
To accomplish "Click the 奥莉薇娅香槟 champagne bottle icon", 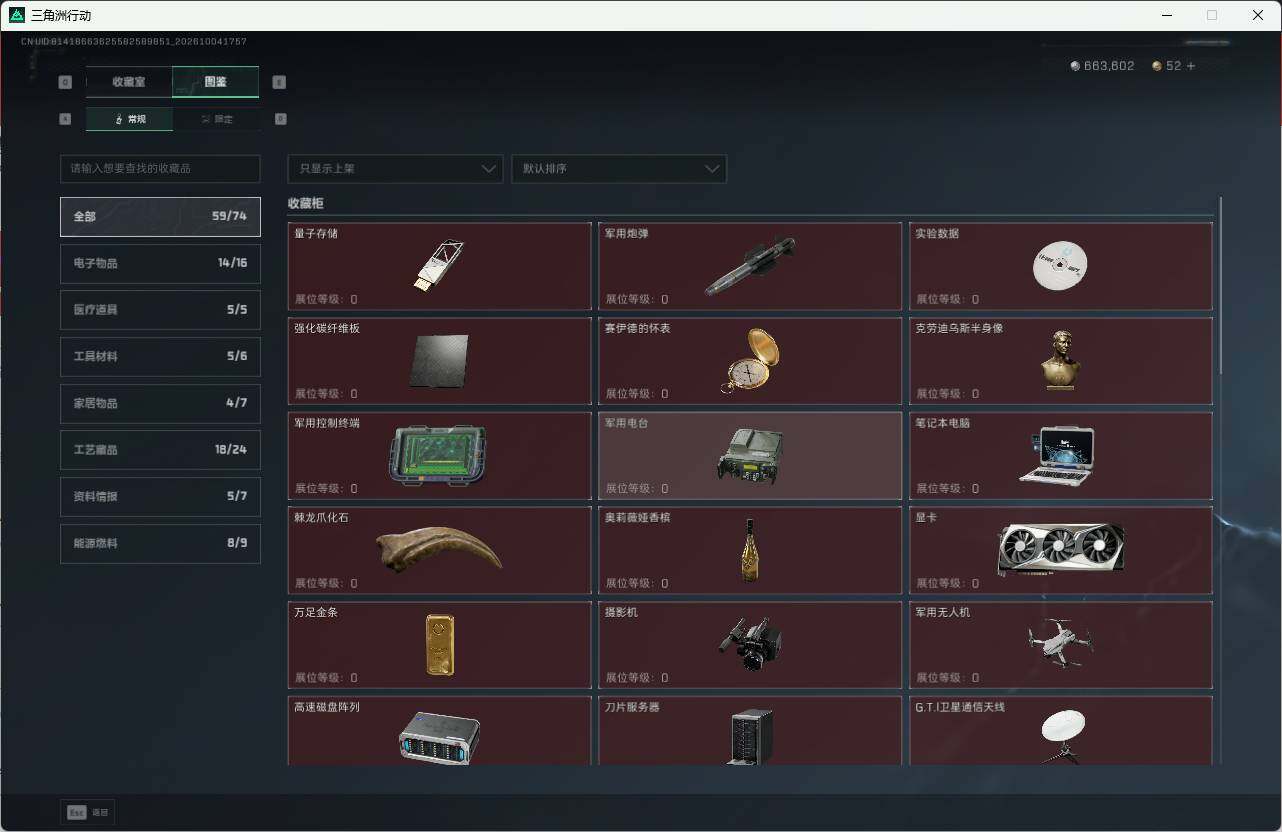I will (x=750, y=550).
